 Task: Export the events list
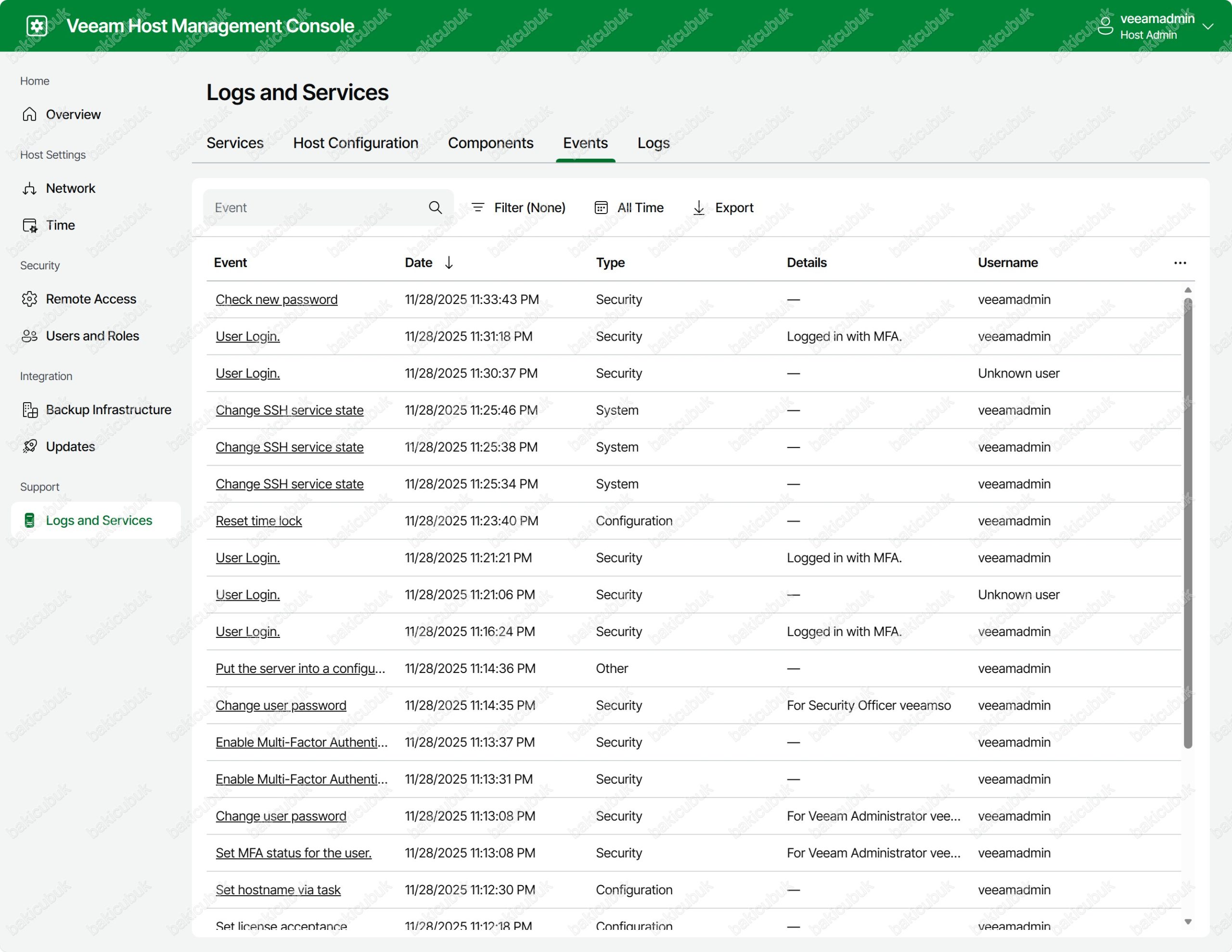click(723, 207)
